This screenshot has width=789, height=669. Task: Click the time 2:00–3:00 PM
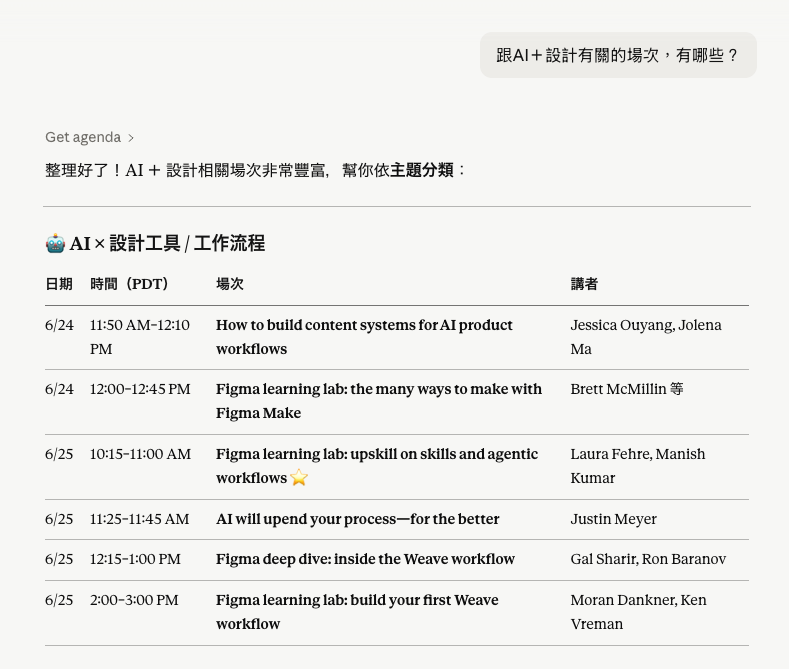pos(134,600)
